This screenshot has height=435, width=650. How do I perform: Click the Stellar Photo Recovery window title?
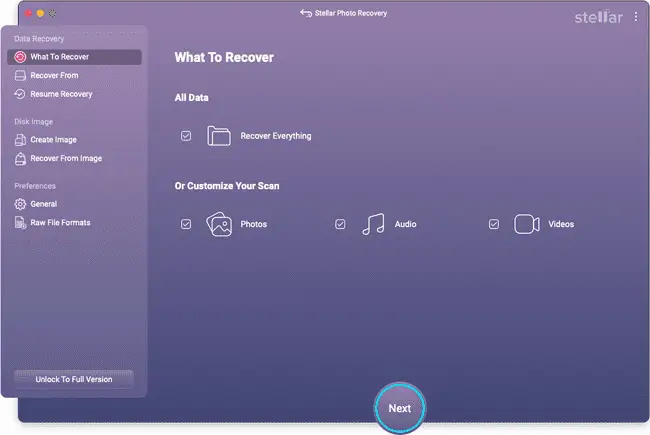pos(351,13)
